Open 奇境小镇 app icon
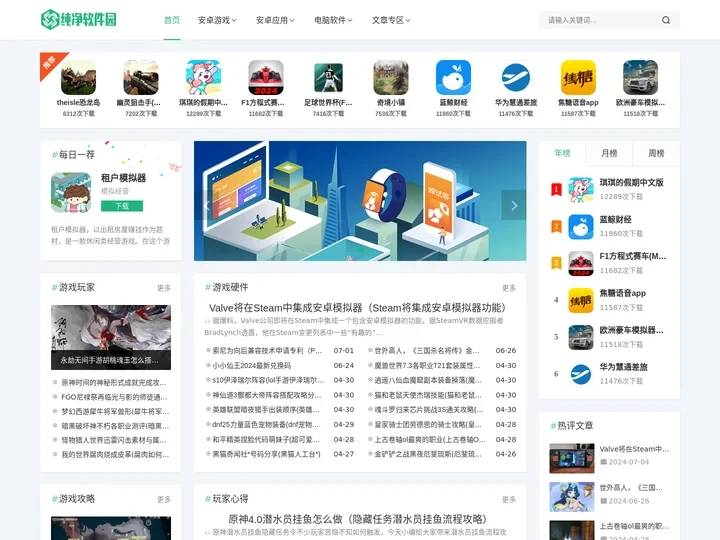The width and height of the screenshot is (720, 540). (x=391, y=78)
